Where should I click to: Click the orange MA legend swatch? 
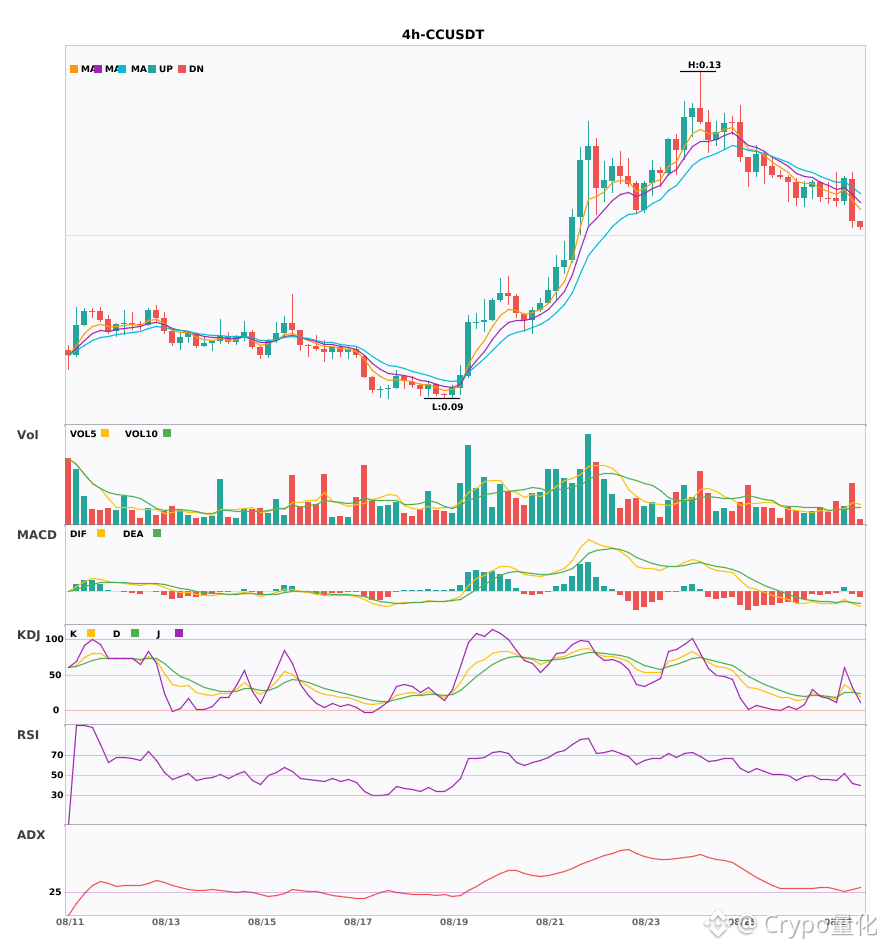pyautogui.click(x=74, y=69)
